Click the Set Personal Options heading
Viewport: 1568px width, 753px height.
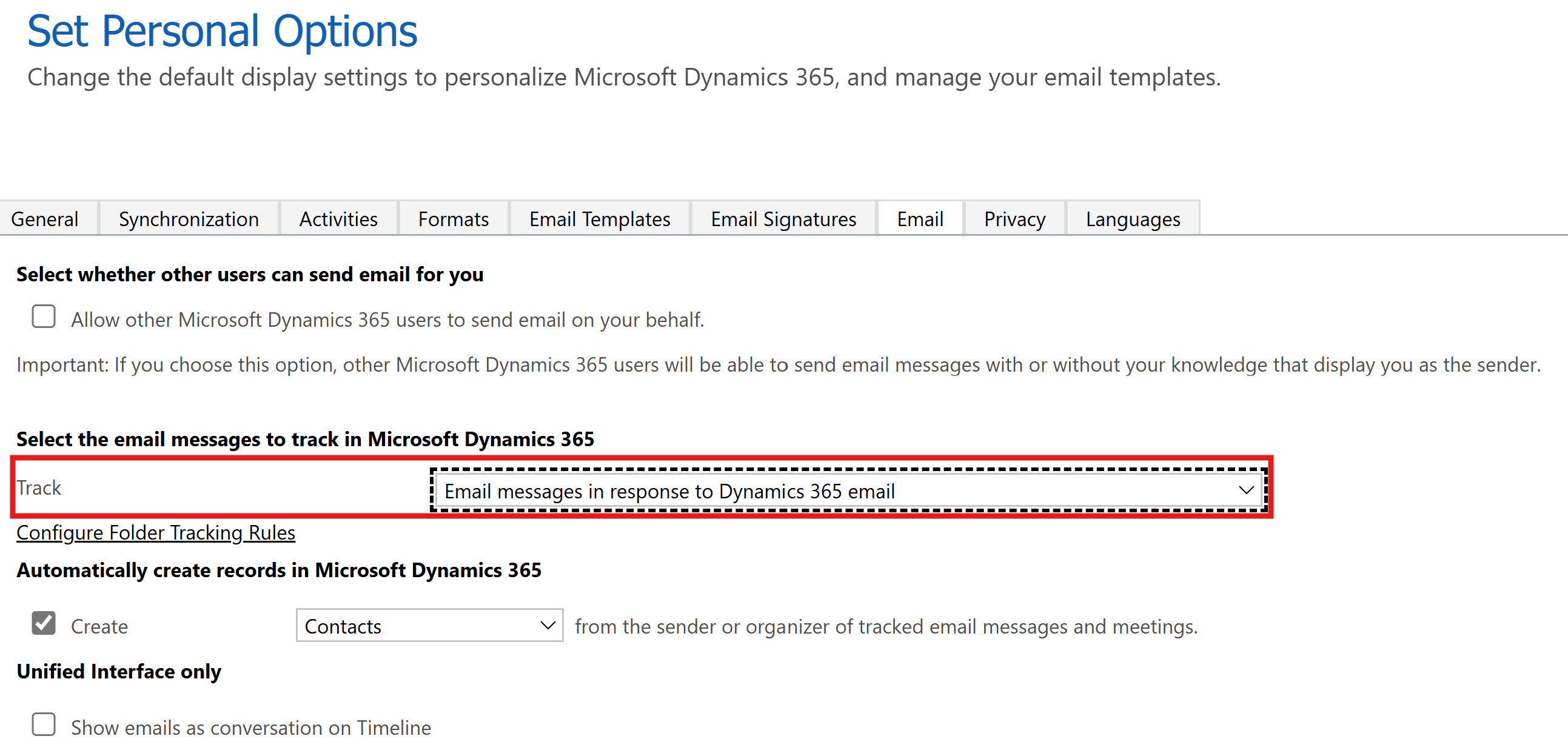223,30
